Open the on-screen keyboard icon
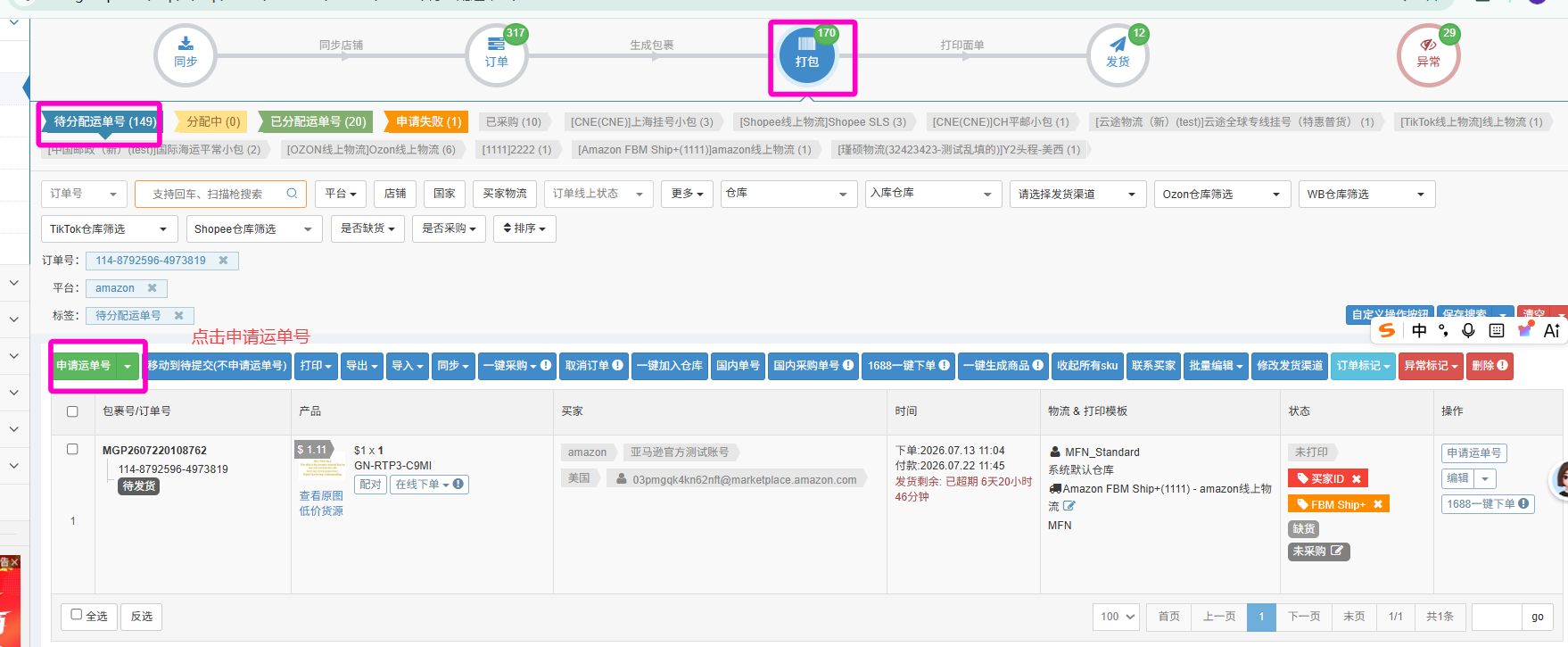The height and width of the screenshot is (647, 1568). point(1497,330)
